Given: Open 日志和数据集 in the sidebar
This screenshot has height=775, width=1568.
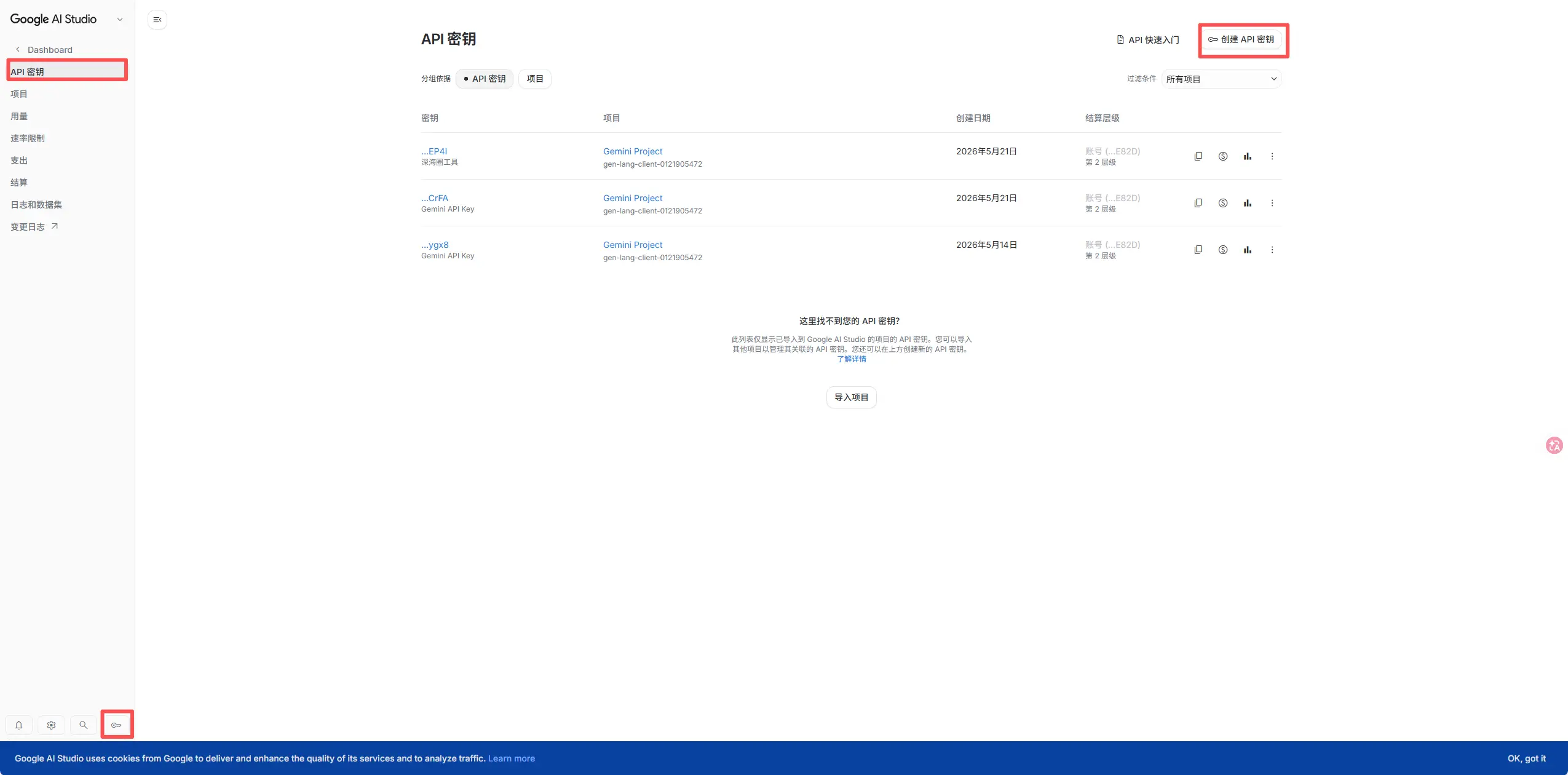Looking at the screenshot, I should click(x=36, y=205).
